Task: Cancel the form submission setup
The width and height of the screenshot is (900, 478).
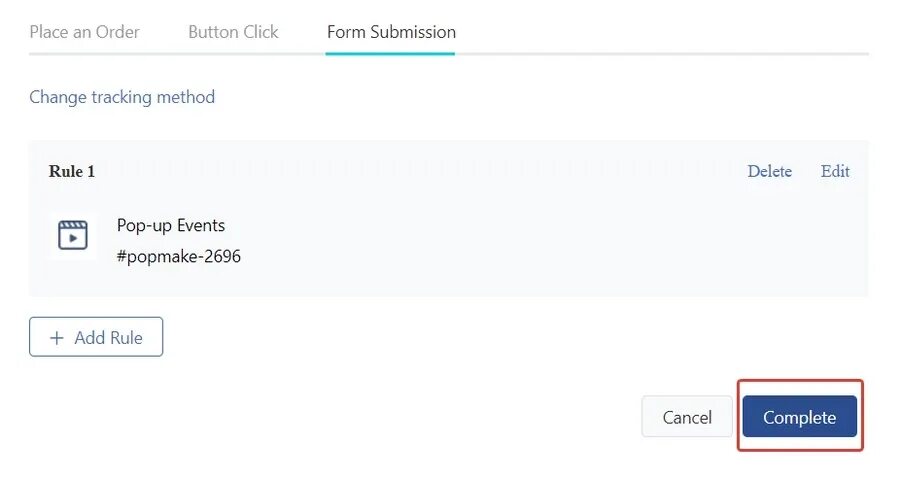Action: (687, 417)
